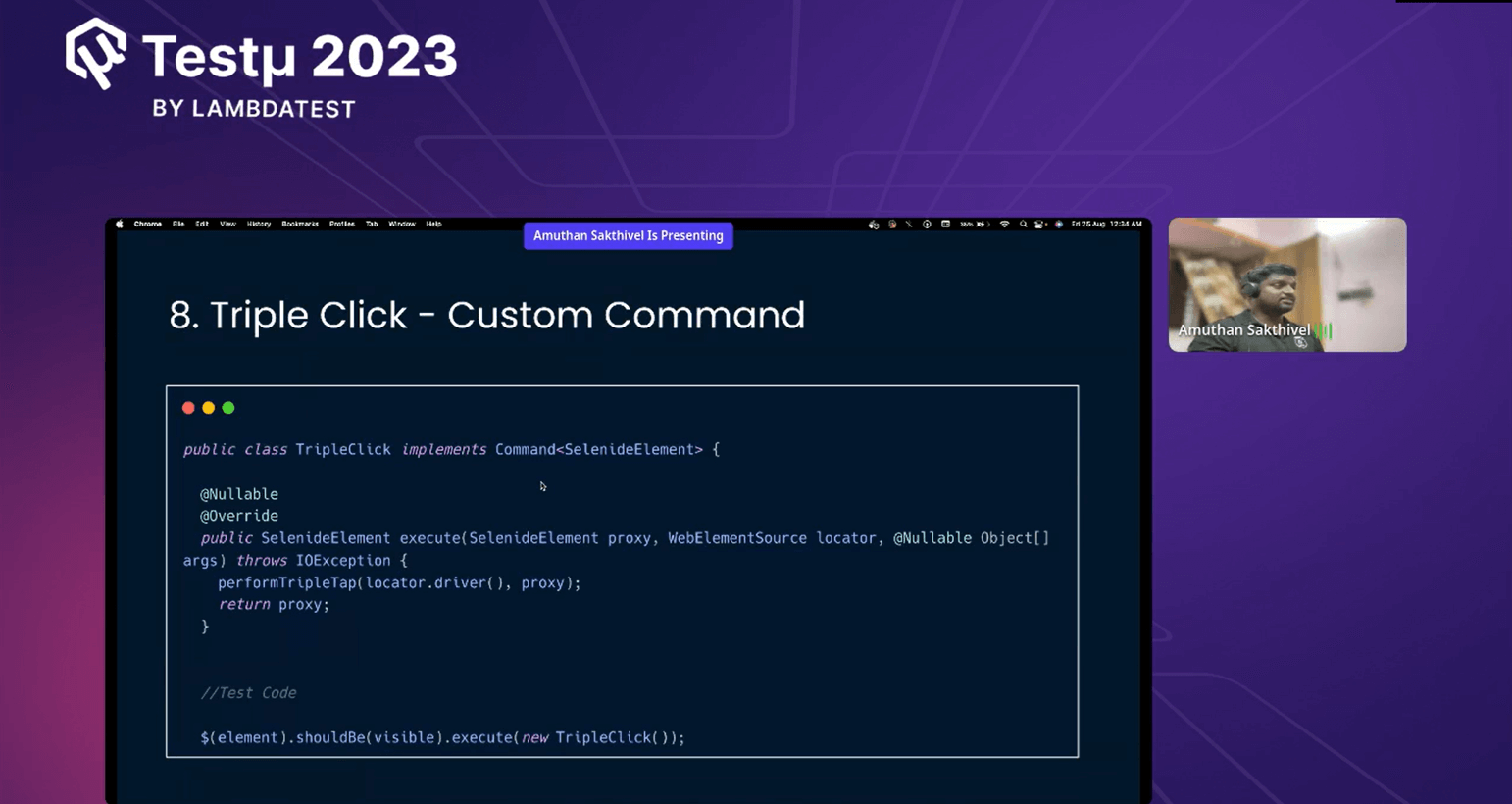Viewport: 1512px width, 804px height.
Task: Click the Wi-Fi icon in the status bar
Action: click(x=1006, y=225)
